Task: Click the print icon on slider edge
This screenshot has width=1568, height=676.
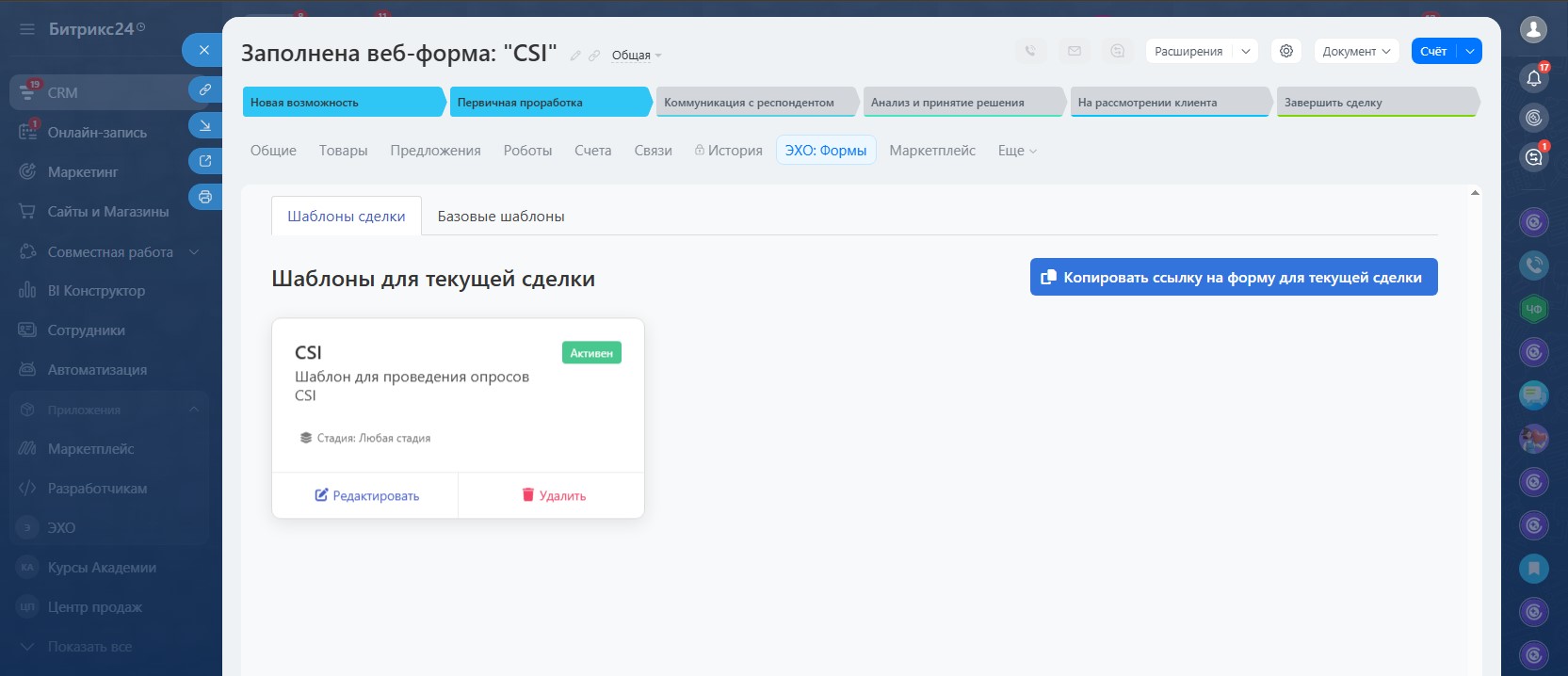Action: (x=205, y=197)
